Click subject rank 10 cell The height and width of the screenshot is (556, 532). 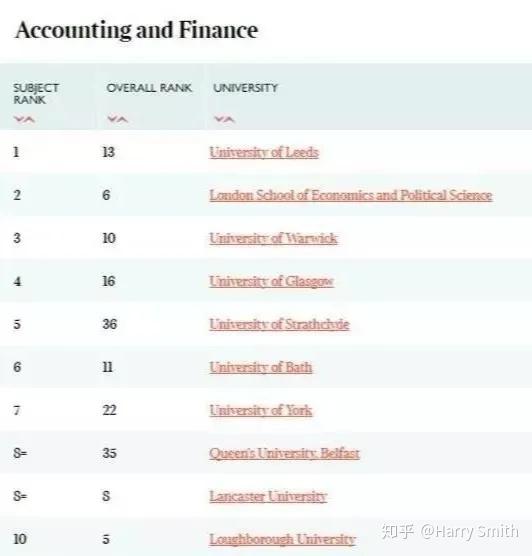coord(20,539)
